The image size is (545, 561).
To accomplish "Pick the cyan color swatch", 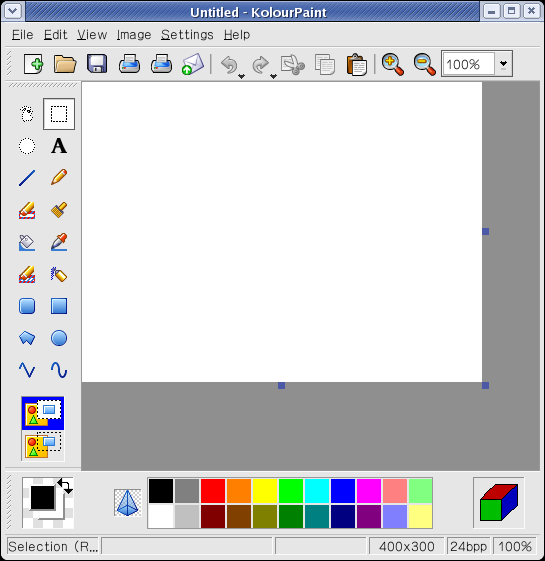I will click(x=317, y=491).
